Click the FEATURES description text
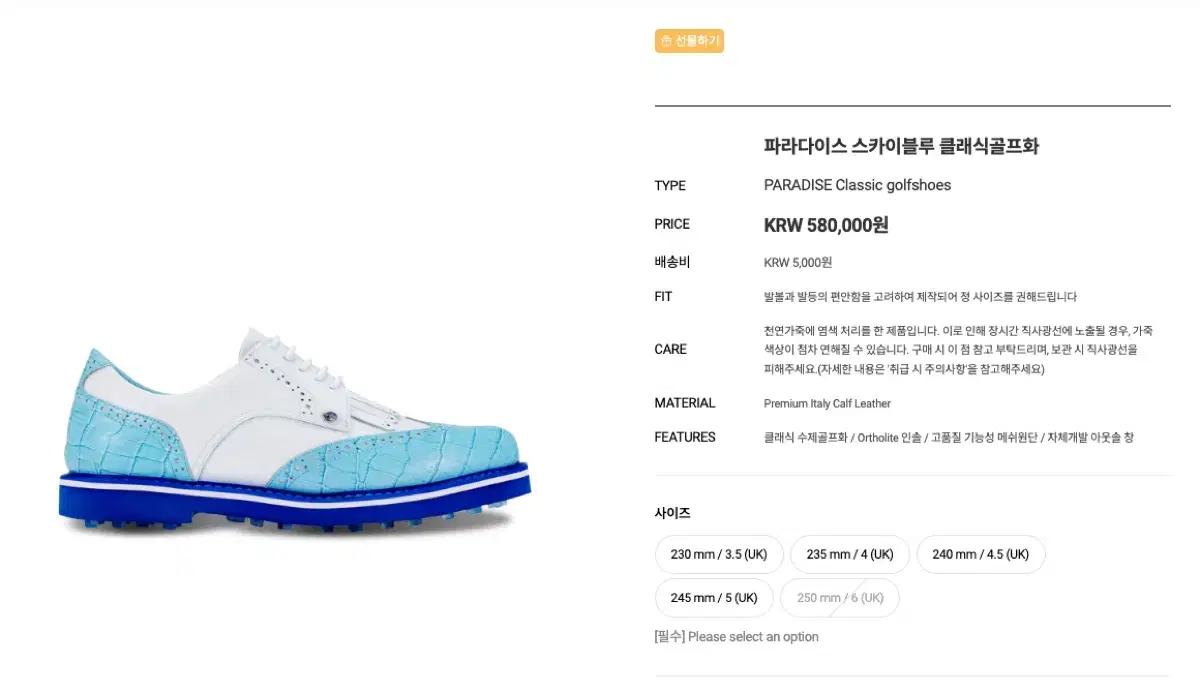 pos(949,437)
